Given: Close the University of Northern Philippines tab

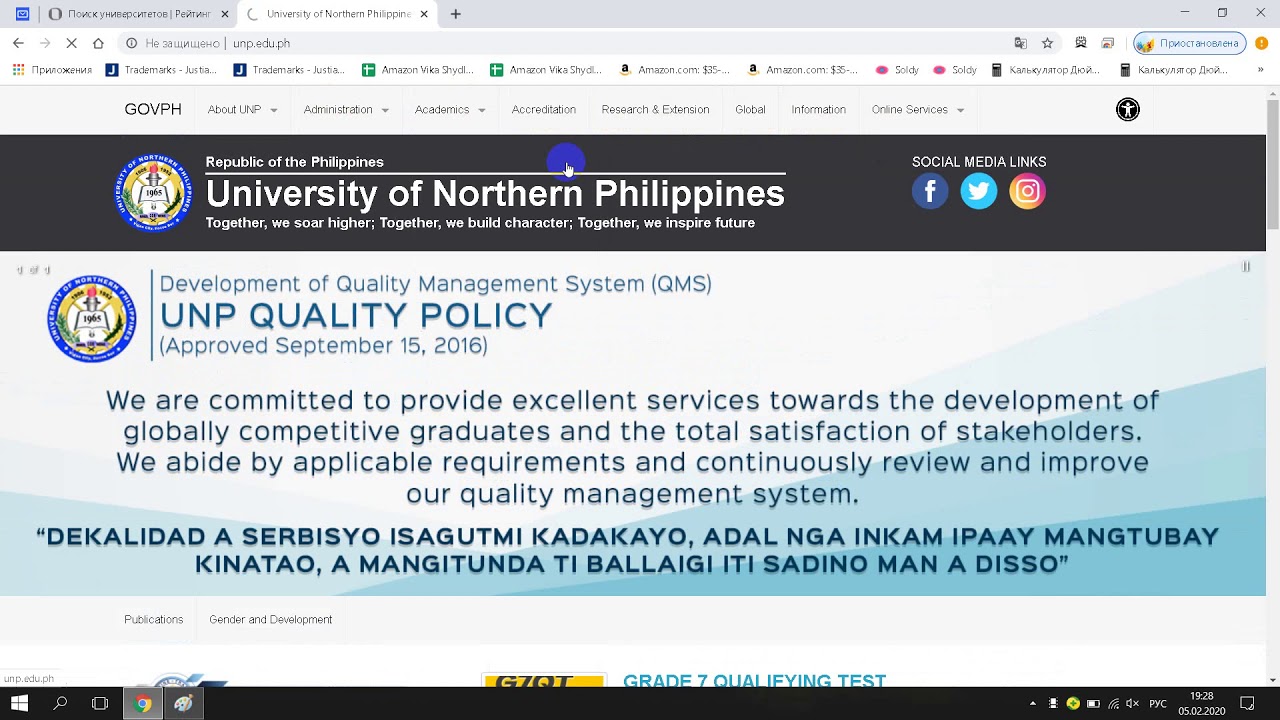Looking at the screenshot, I should click(424, 14).
